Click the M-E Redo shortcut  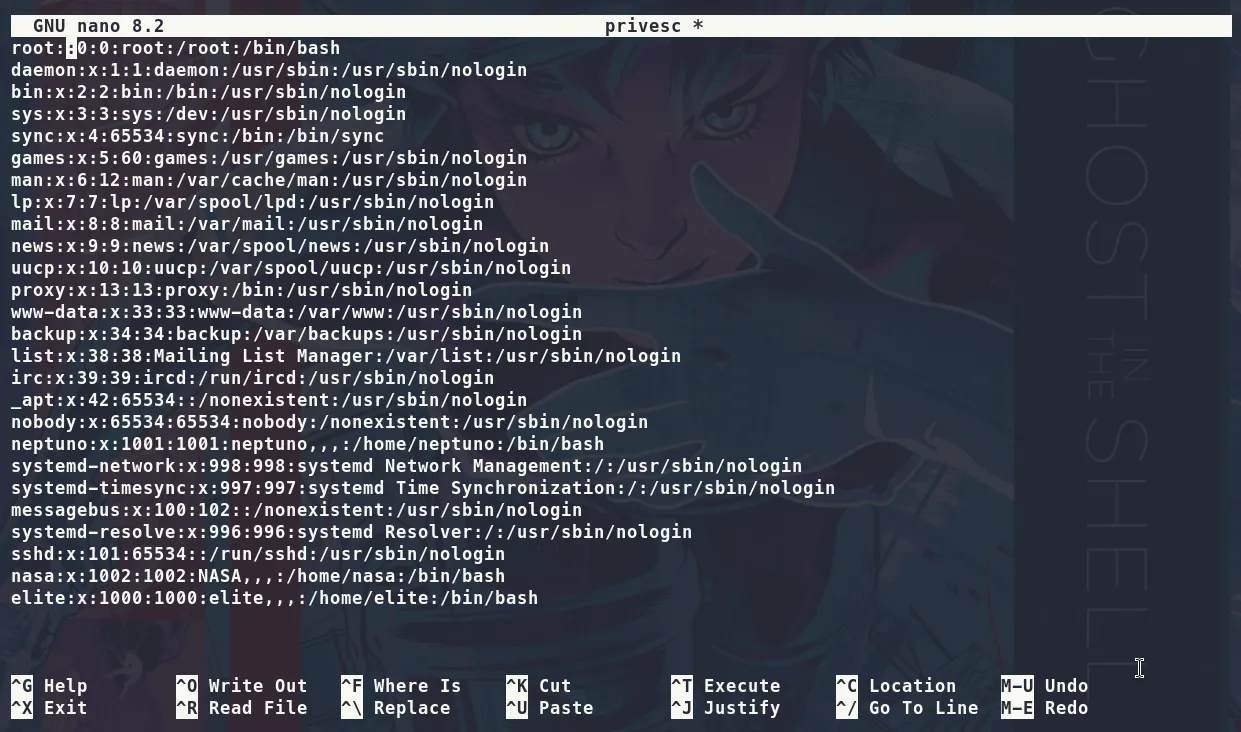coord(1044,708)
